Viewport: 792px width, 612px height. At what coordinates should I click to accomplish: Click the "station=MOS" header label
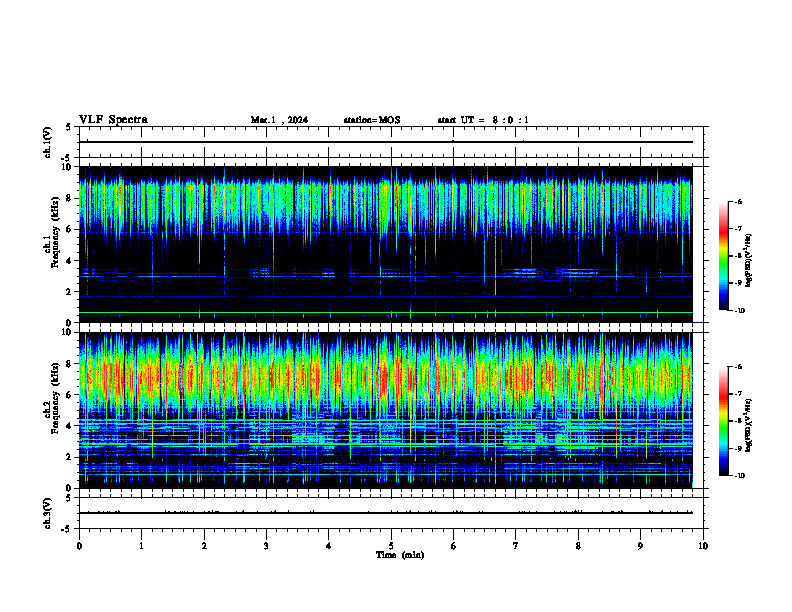(372, 120)
